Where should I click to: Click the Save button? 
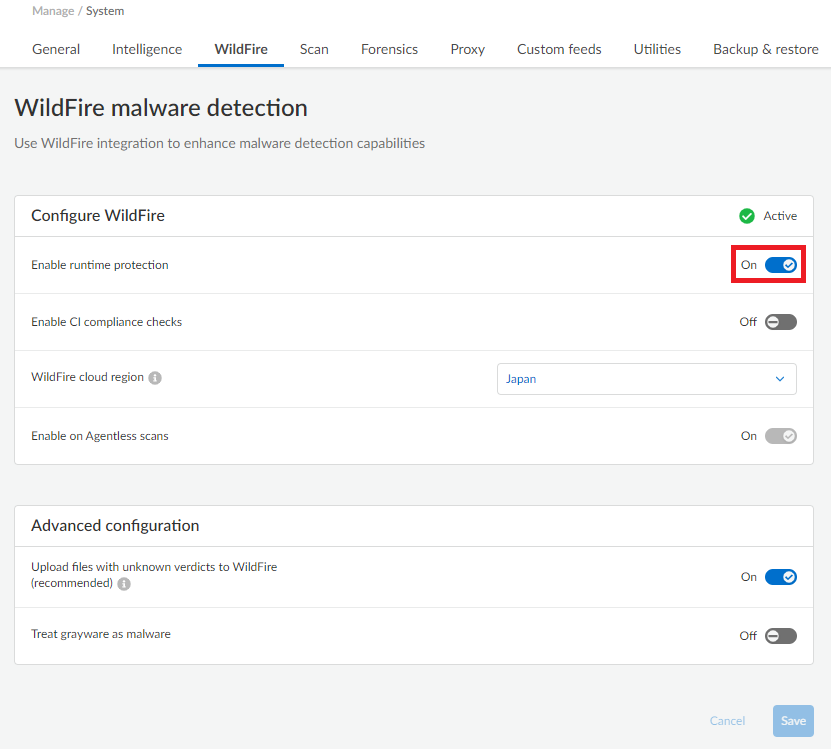pos(793,721)
